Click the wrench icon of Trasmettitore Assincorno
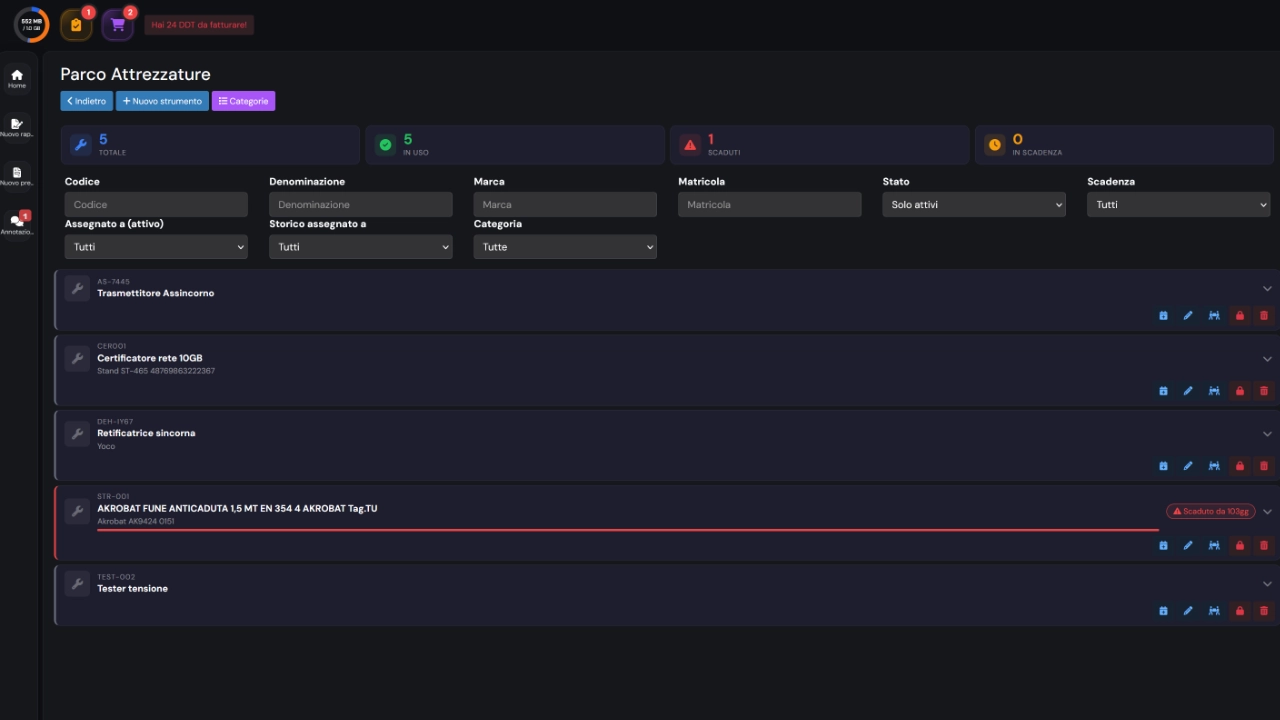The width and height of the screenshot is (1280, 720). 77,288
